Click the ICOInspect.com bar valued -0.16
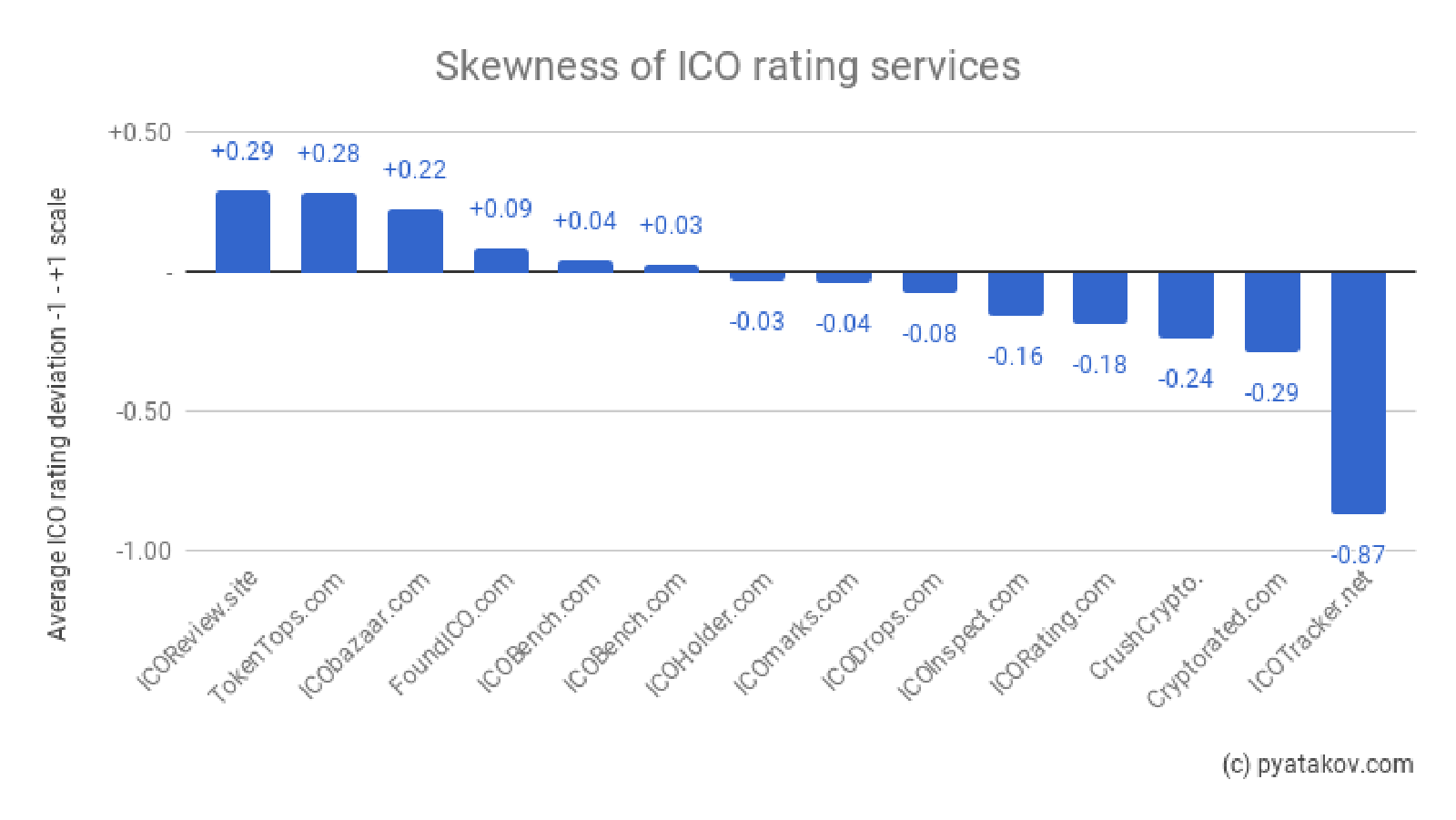The width and height of the screenshot is (1456, 820). click(1016, 293)
